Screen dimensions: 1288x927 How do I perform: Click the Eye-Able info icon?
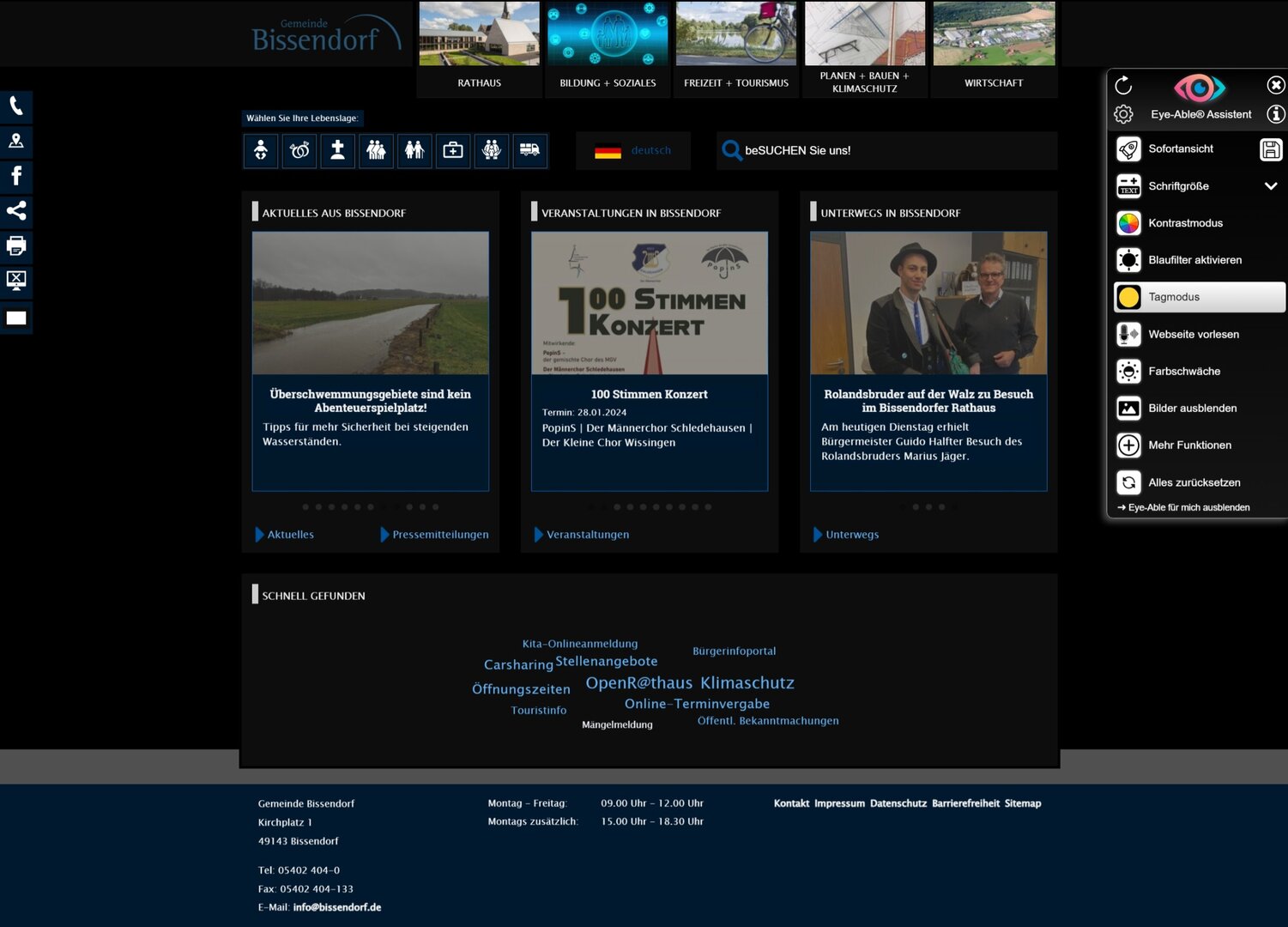tap(1276, 114)
